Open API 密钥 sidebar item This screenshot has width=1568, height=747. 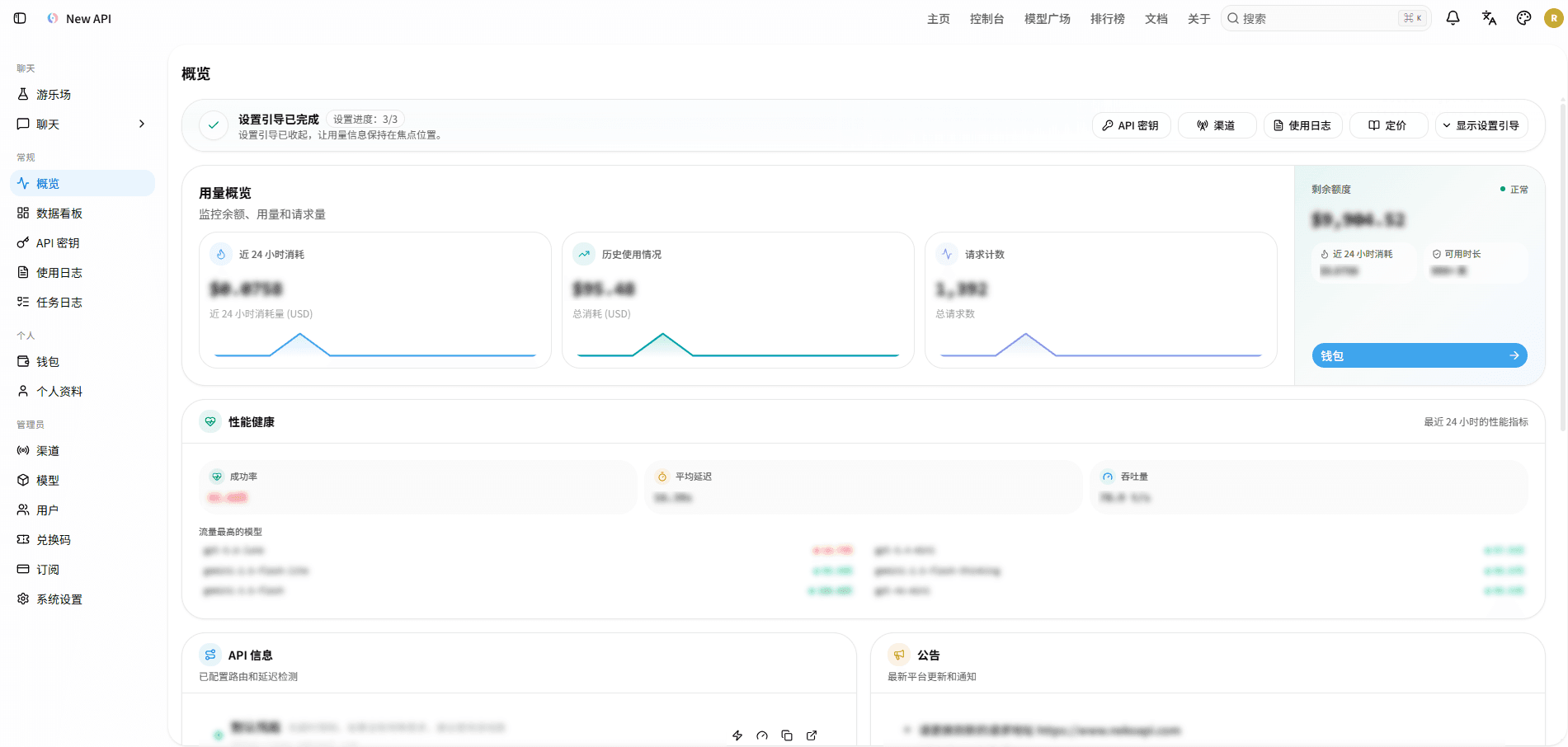[82, 242]
